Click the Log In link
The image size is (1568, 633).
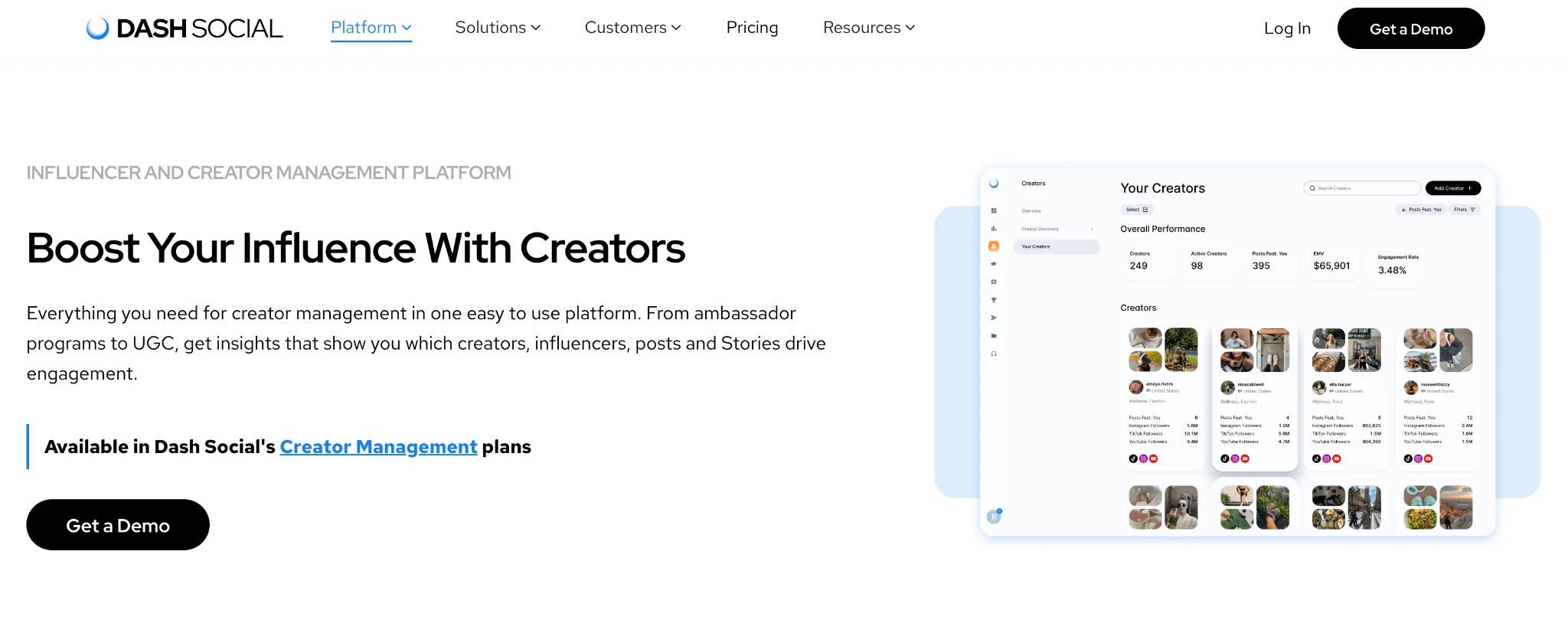point(1287,28)
